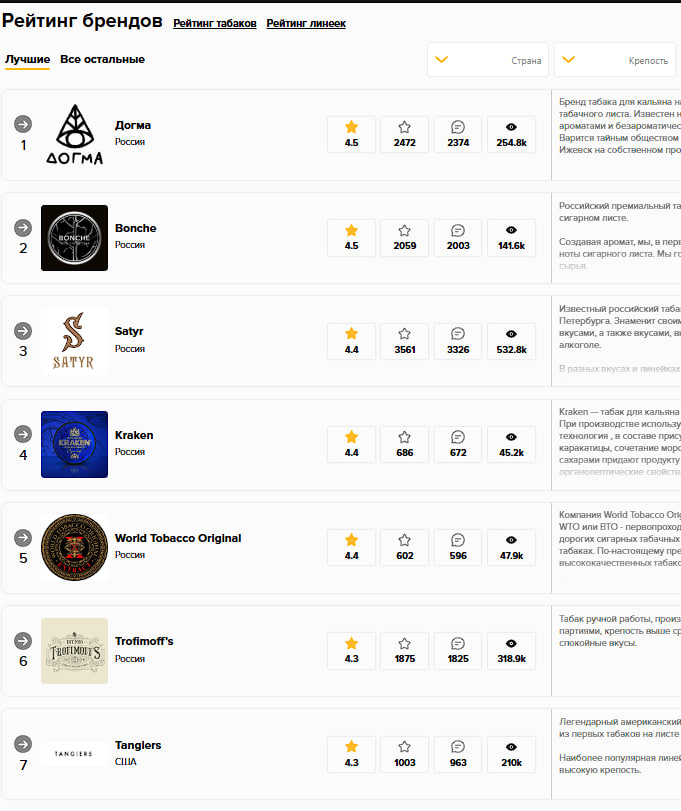Open the comments icon for Satyr

click(458, 333)
